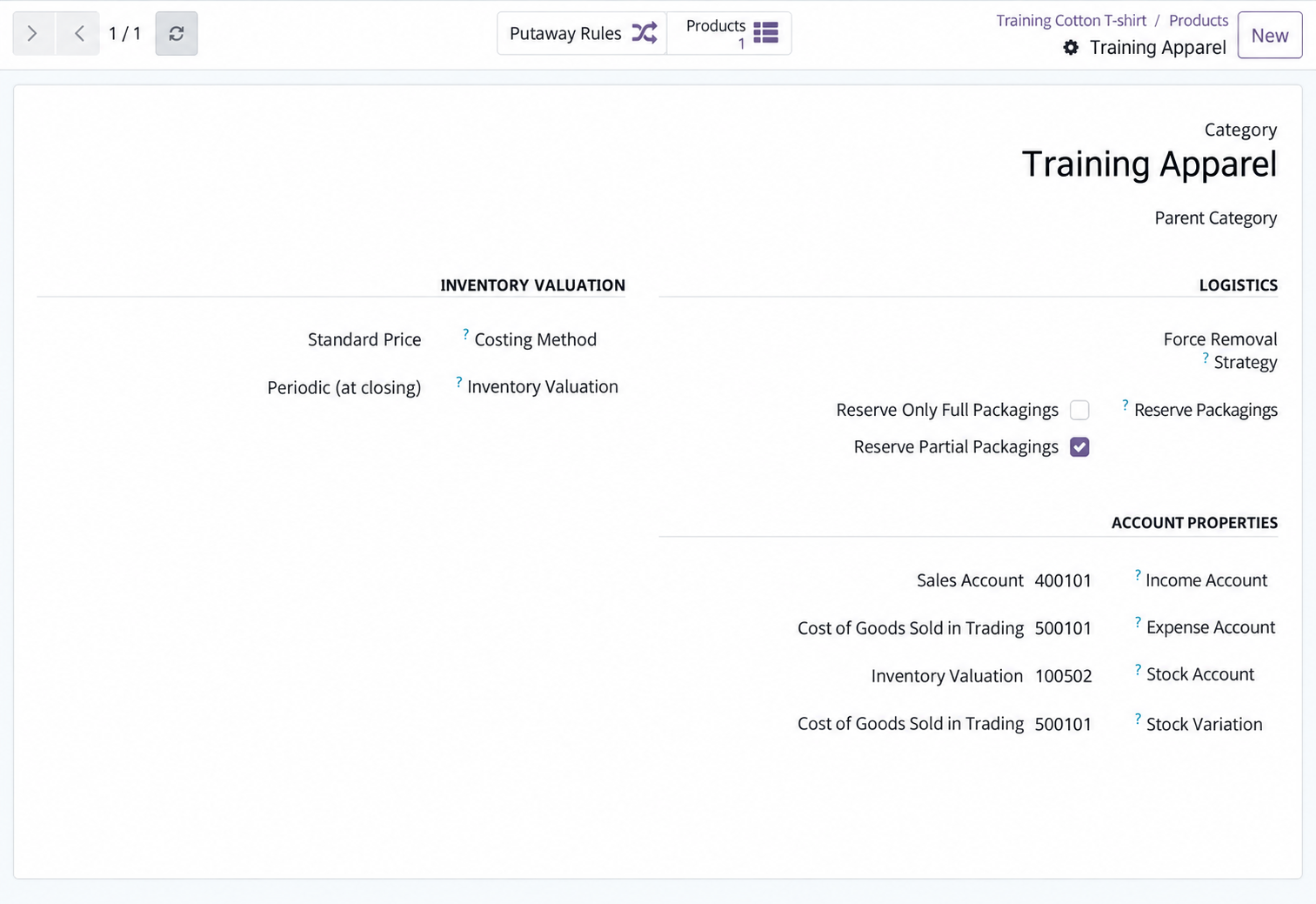The width and height of the screenshot is (1316, 904).
Task: Select Sales Account 400101 field
Action: pyautogui.click(x=1004, y=580)
